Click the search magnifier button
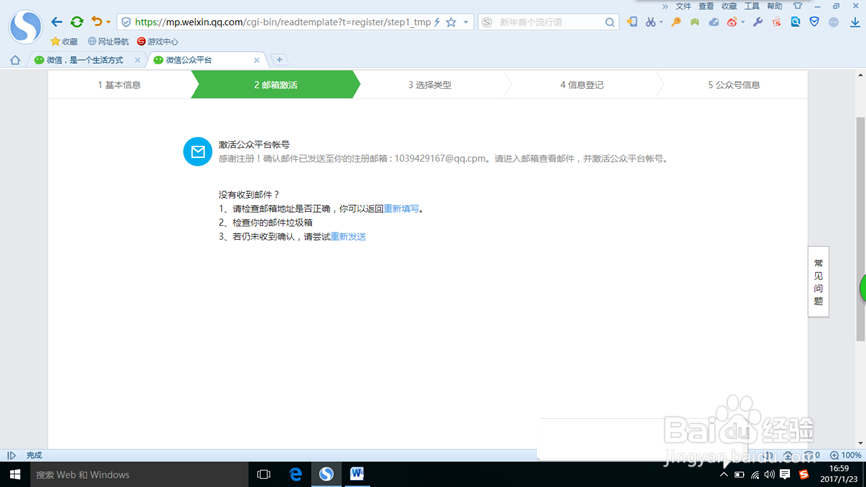866x487 pixels. tap(609, 22)
